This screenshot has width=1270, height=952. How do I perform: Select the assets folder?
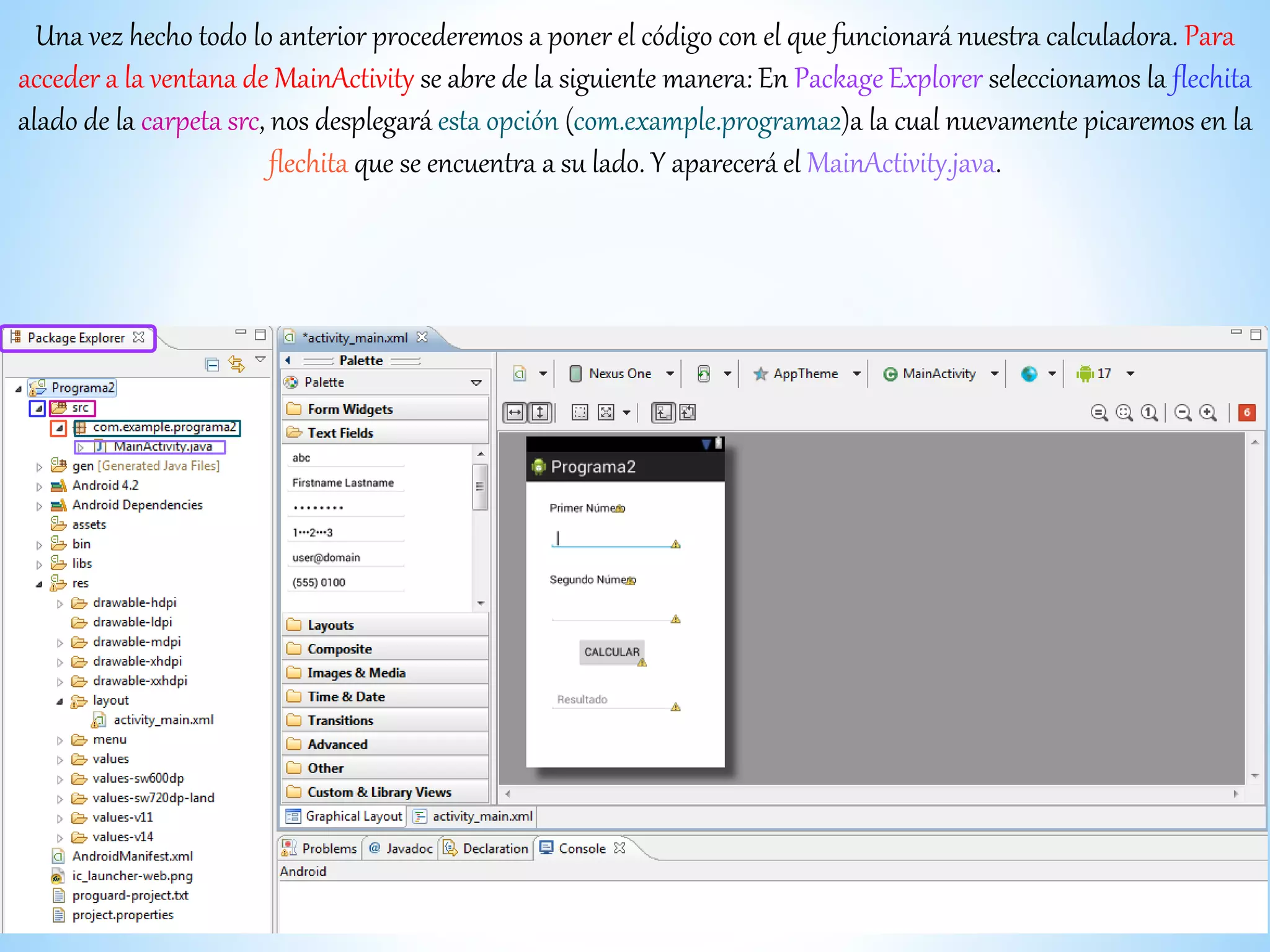click(x=89, y=524)
